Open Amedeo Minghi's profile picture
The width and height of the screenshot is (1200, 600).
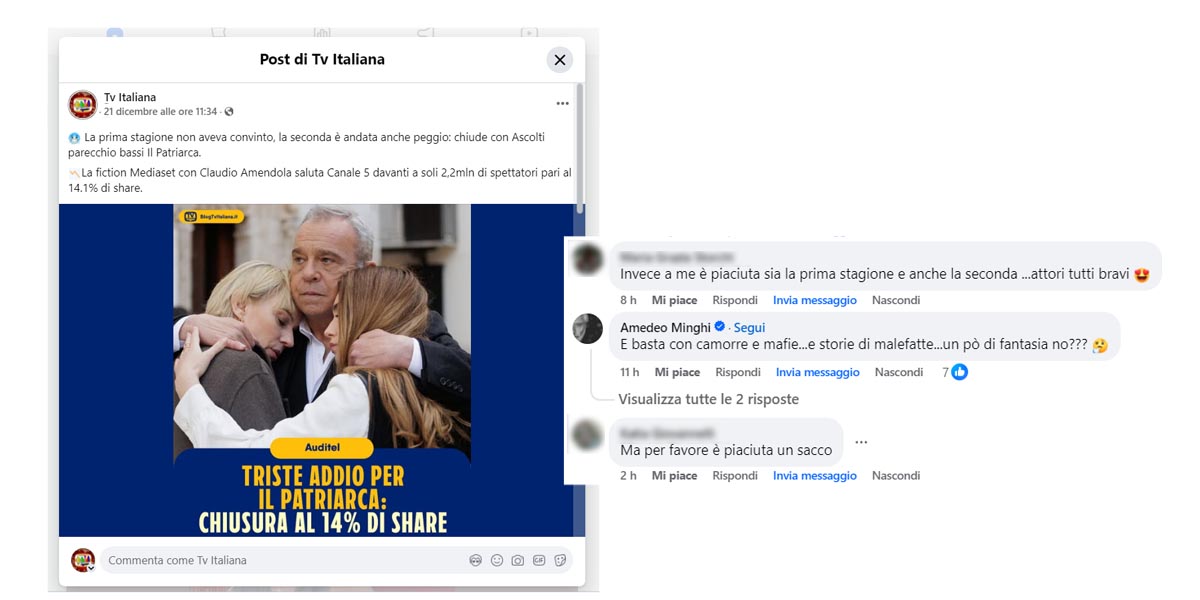[x=587, y=328]
